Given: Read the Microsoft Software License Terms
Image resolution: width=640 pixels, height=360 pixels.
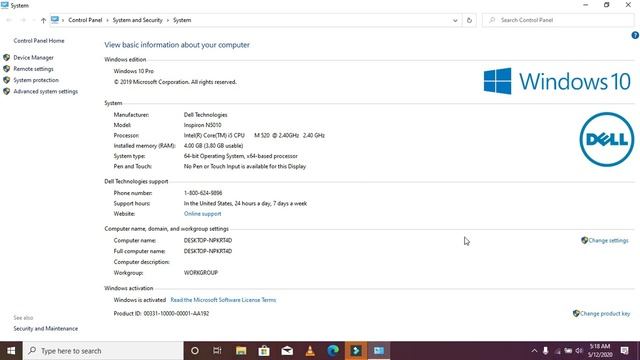Looking at the screenshot, I should point(223,300).
